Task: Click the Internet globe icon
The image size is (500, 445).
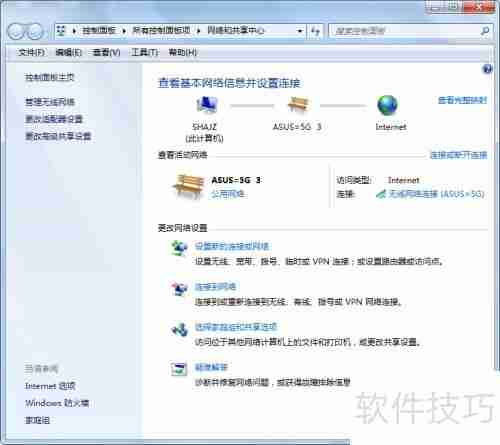Action: coord(387,105)
